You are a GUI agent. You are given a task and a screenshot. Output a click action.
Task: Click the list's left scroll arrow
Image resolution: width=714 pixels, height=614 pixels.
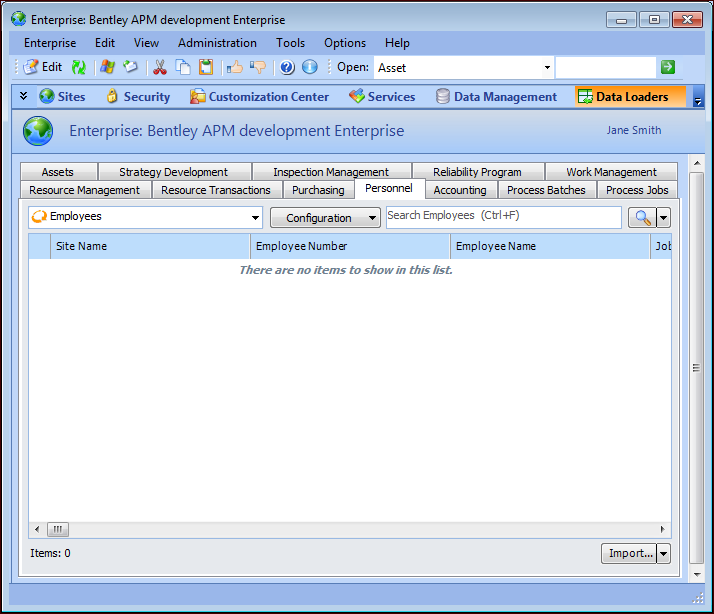point(37,529)
